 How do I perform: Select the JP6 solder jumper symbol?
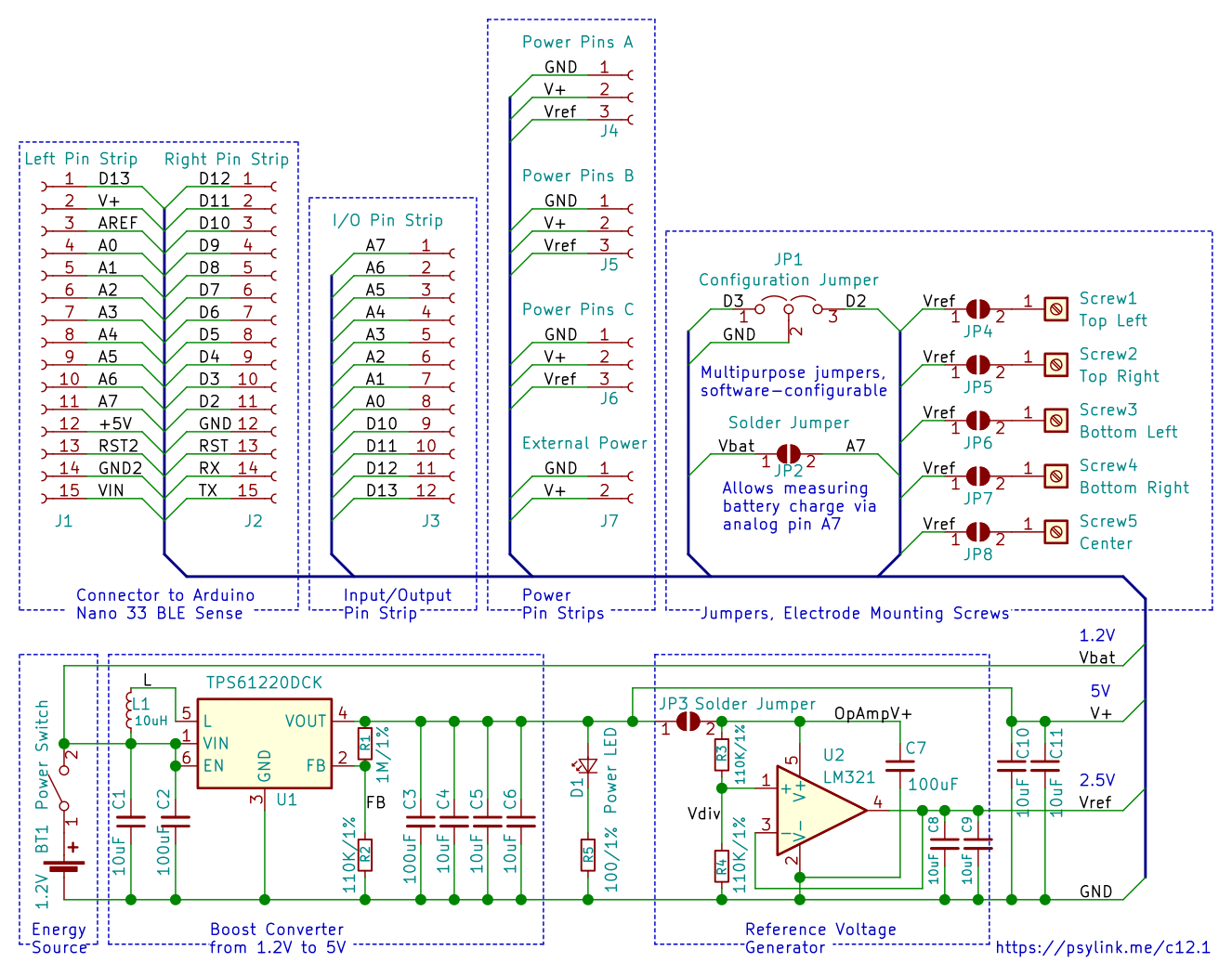click(x=978, y=421)
